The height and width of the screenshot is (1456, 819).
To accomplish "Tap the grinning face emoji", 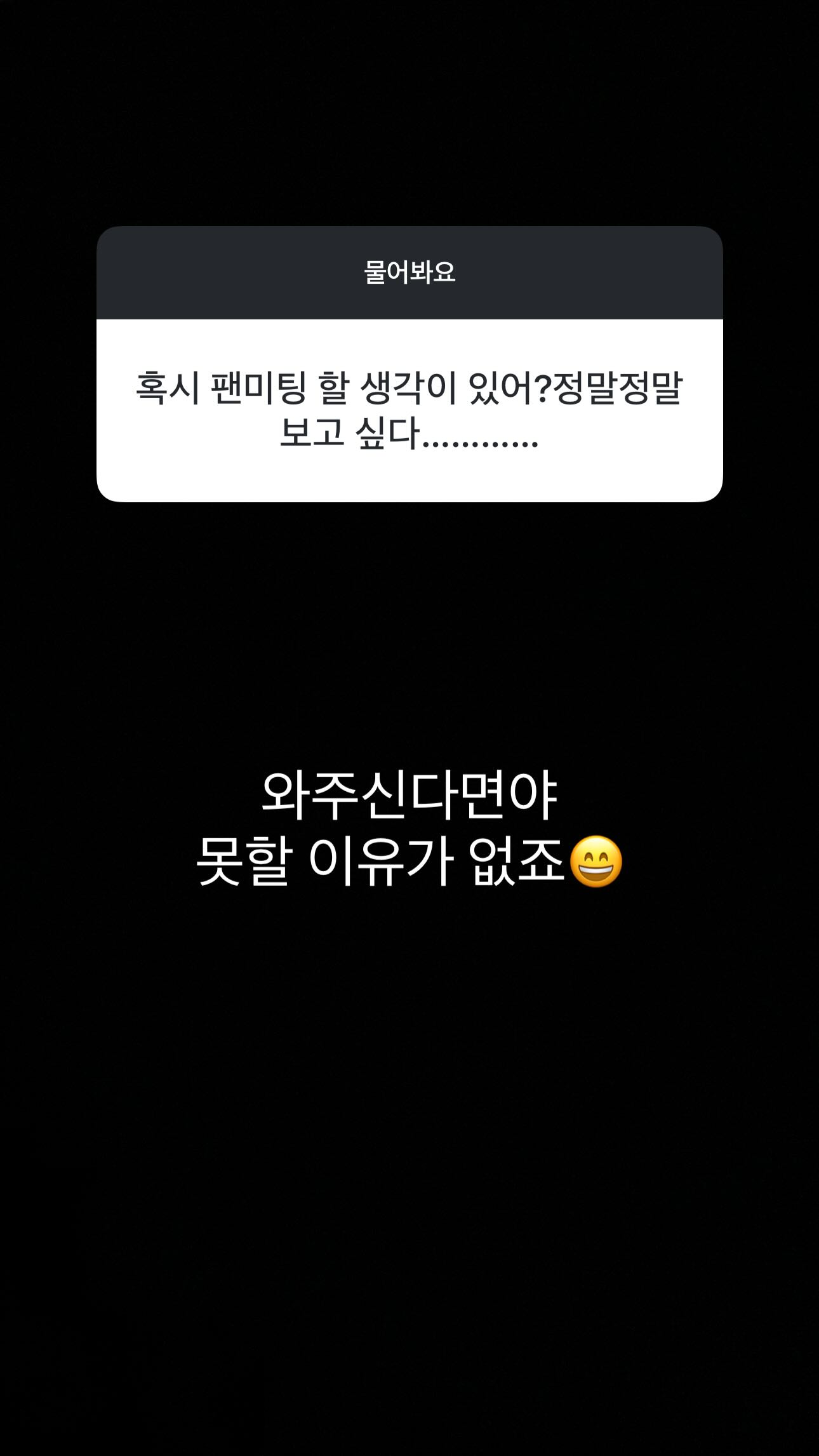I will pyautogui.click(x=596, y=861).
